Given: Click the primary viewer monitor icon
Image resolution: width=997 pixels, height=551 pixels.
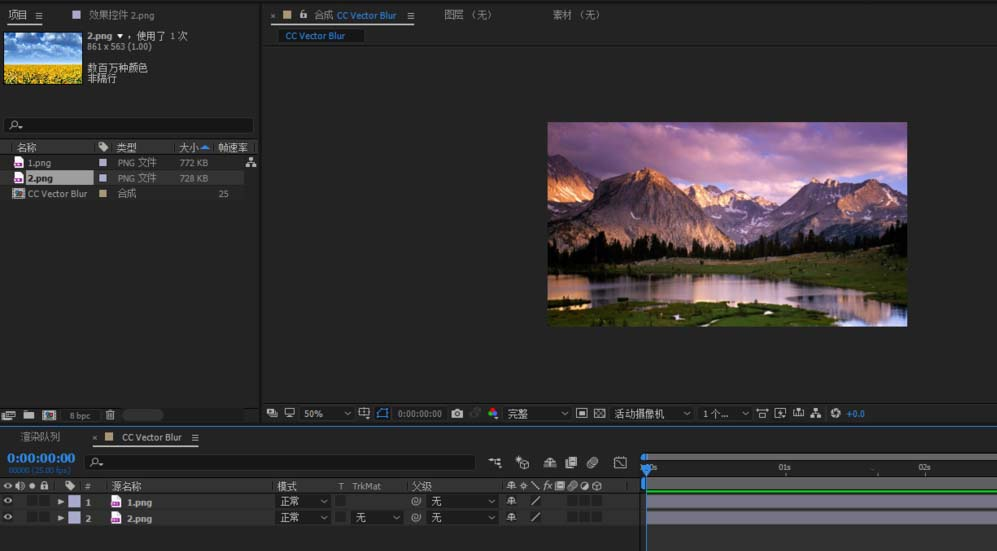Looking at the screenshot, I should 290,413.
